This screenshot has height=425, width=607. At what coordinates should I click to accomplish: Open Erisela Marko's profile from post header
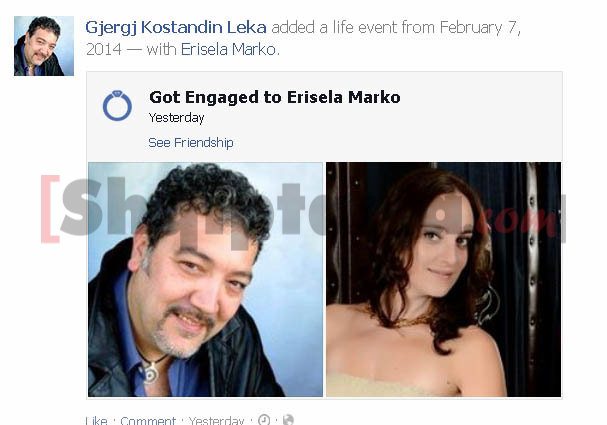pos(229,49)
